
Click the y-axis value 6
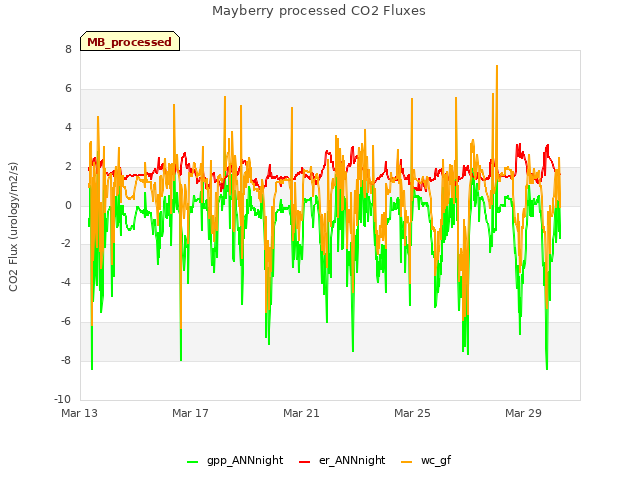[x=68, y=89]
